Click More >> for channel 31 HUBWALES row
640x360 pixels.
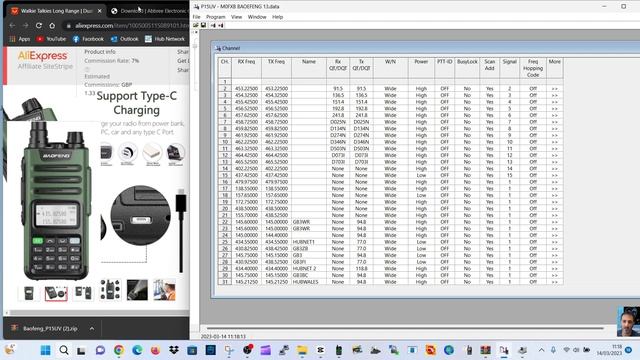pyautogui.click(x=554, y=282)
